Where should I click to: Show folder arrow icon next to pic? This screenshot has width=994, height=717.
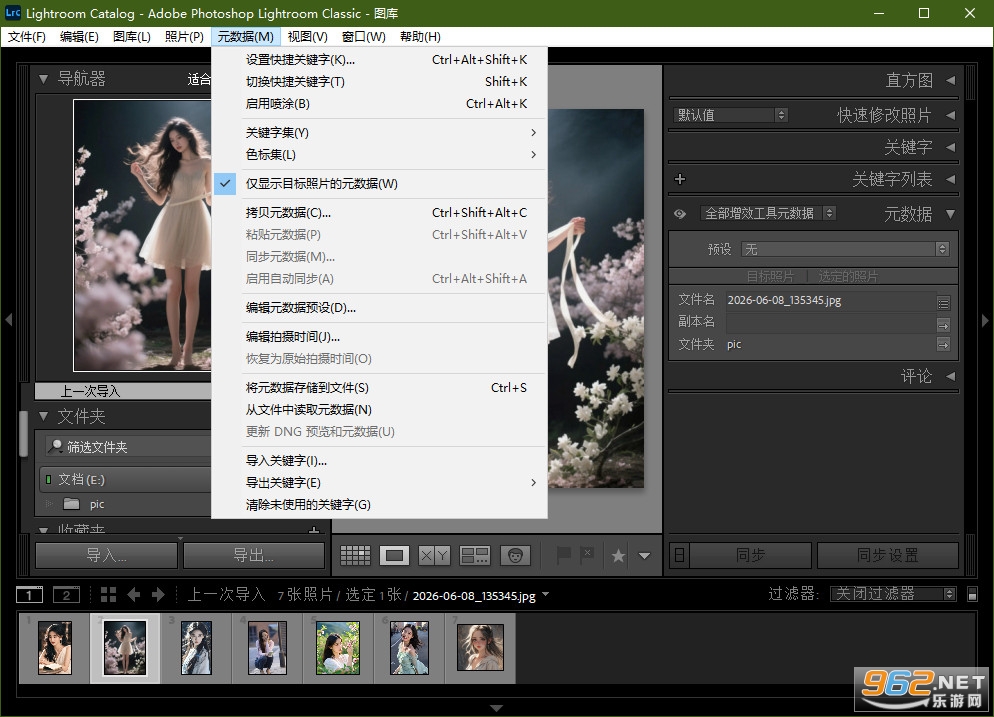943,345
